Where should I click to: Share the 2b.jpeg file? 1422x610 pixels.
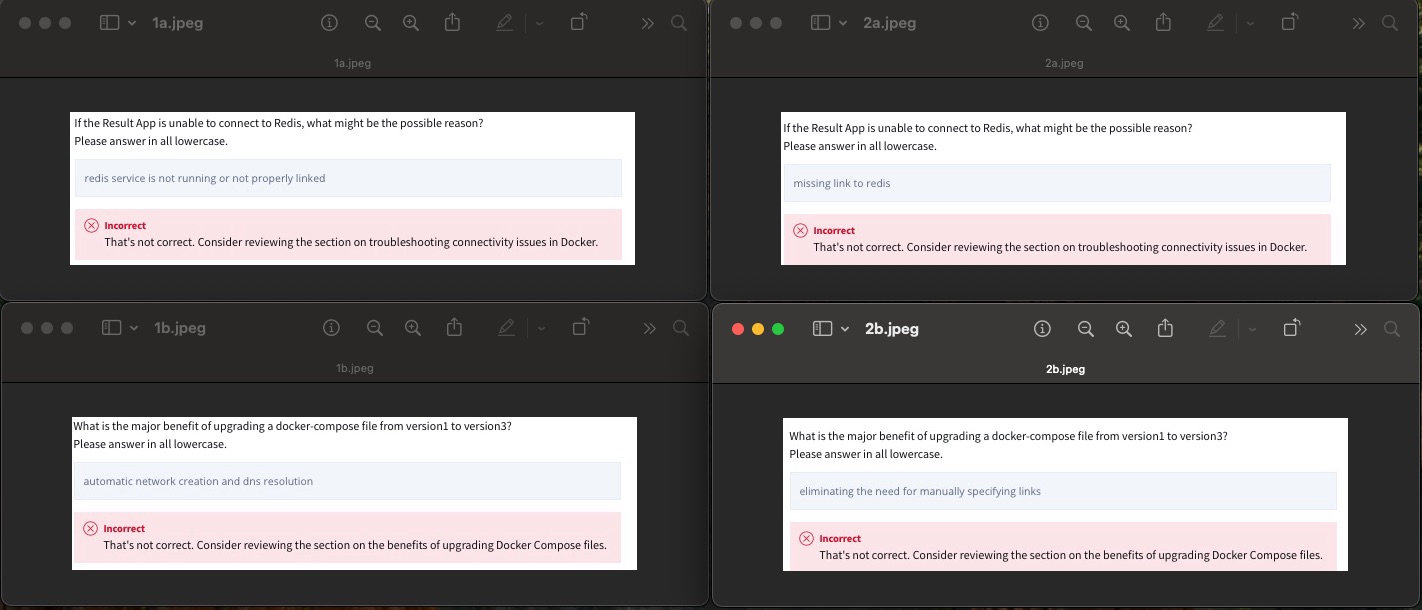point(1165,328)
